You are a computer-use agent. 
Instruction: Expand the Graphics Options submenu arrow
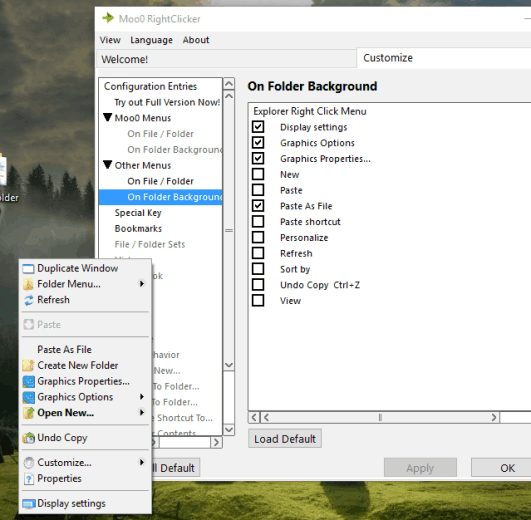pos(142,397)
